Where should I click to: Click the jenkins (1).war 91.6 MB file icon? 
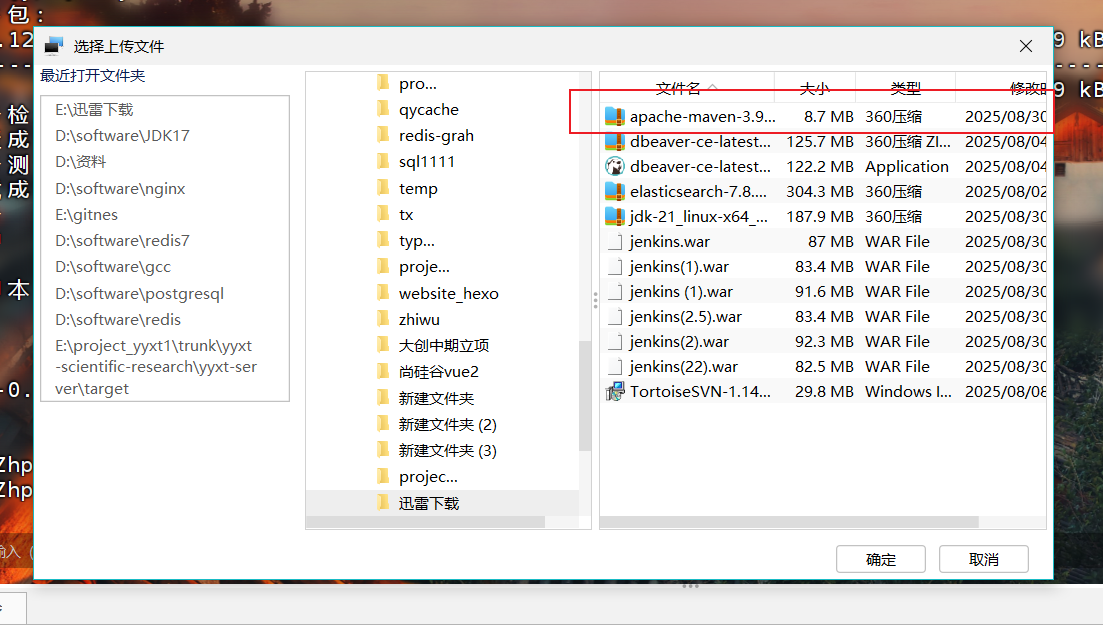pyautogui.click(x=615, y=292)
